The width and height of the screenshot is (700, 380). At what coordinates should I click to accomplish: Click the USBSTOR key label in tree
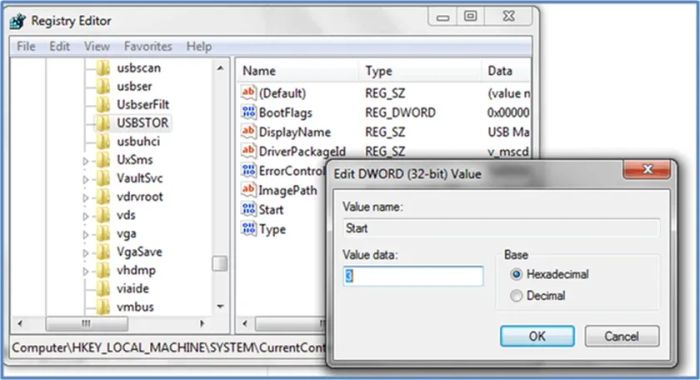tap(142, 123)
